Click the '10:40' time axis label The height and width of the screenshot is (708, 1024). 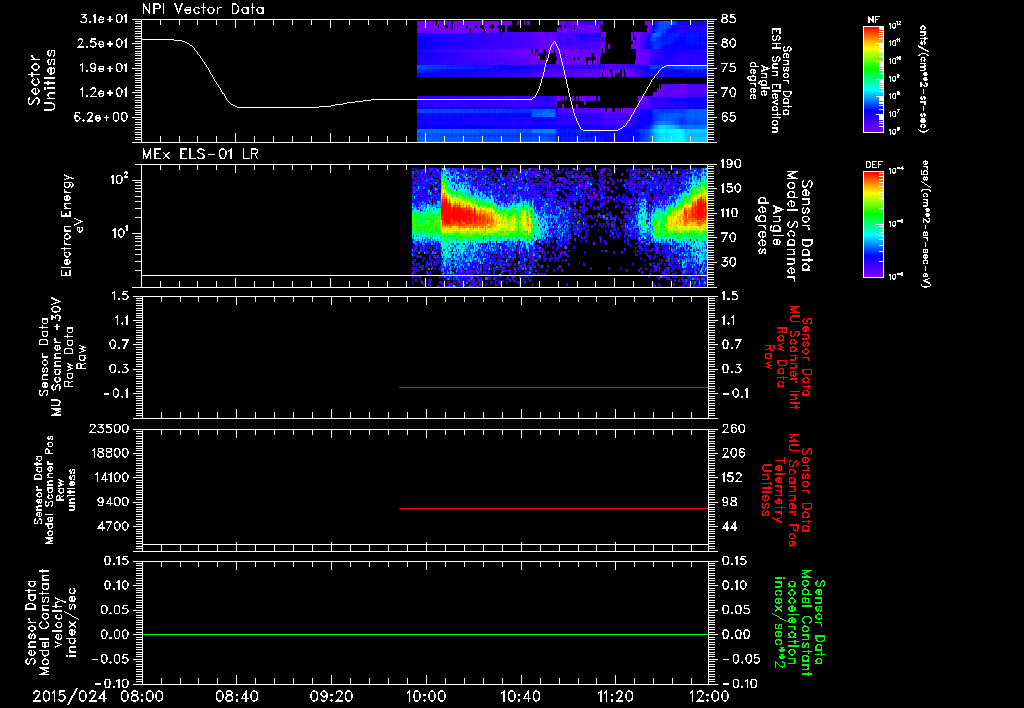[520, 696]
